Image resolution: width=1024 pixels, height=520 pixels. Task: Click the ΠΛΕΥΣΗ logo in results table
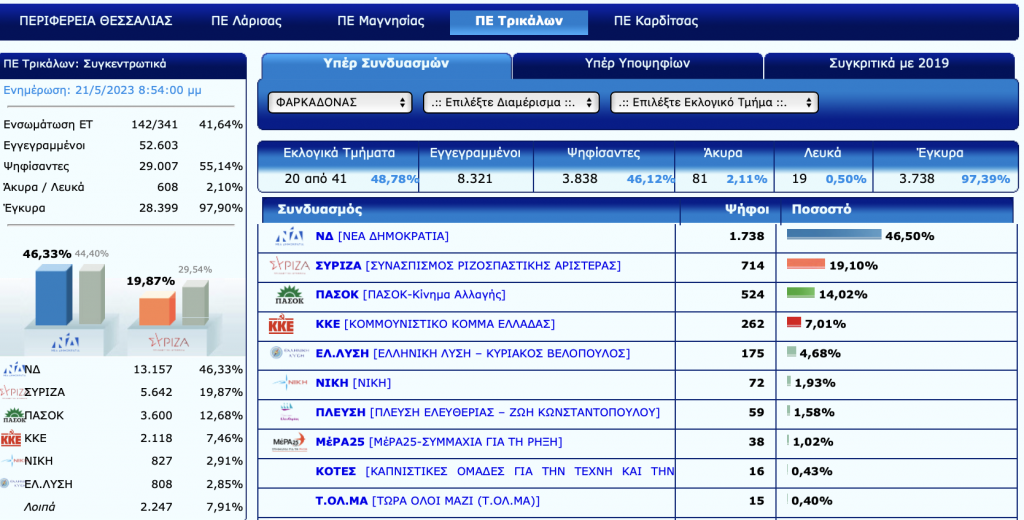pyautogui.click(x=289, y=412)
